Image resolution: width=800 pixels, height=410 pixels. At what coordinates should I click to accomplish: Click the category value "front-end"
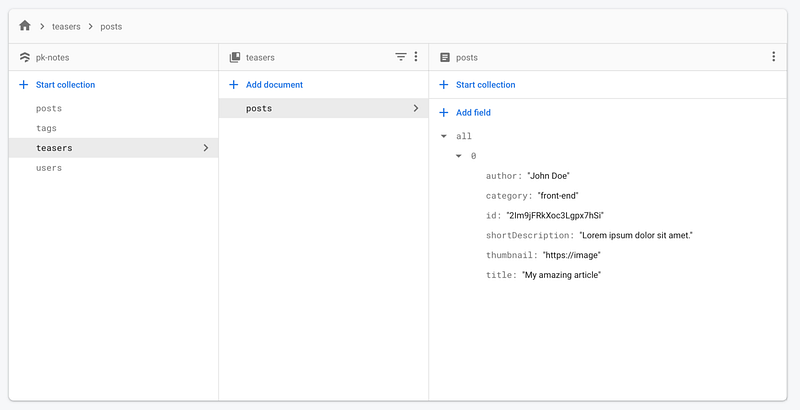[x=558, y=196]
